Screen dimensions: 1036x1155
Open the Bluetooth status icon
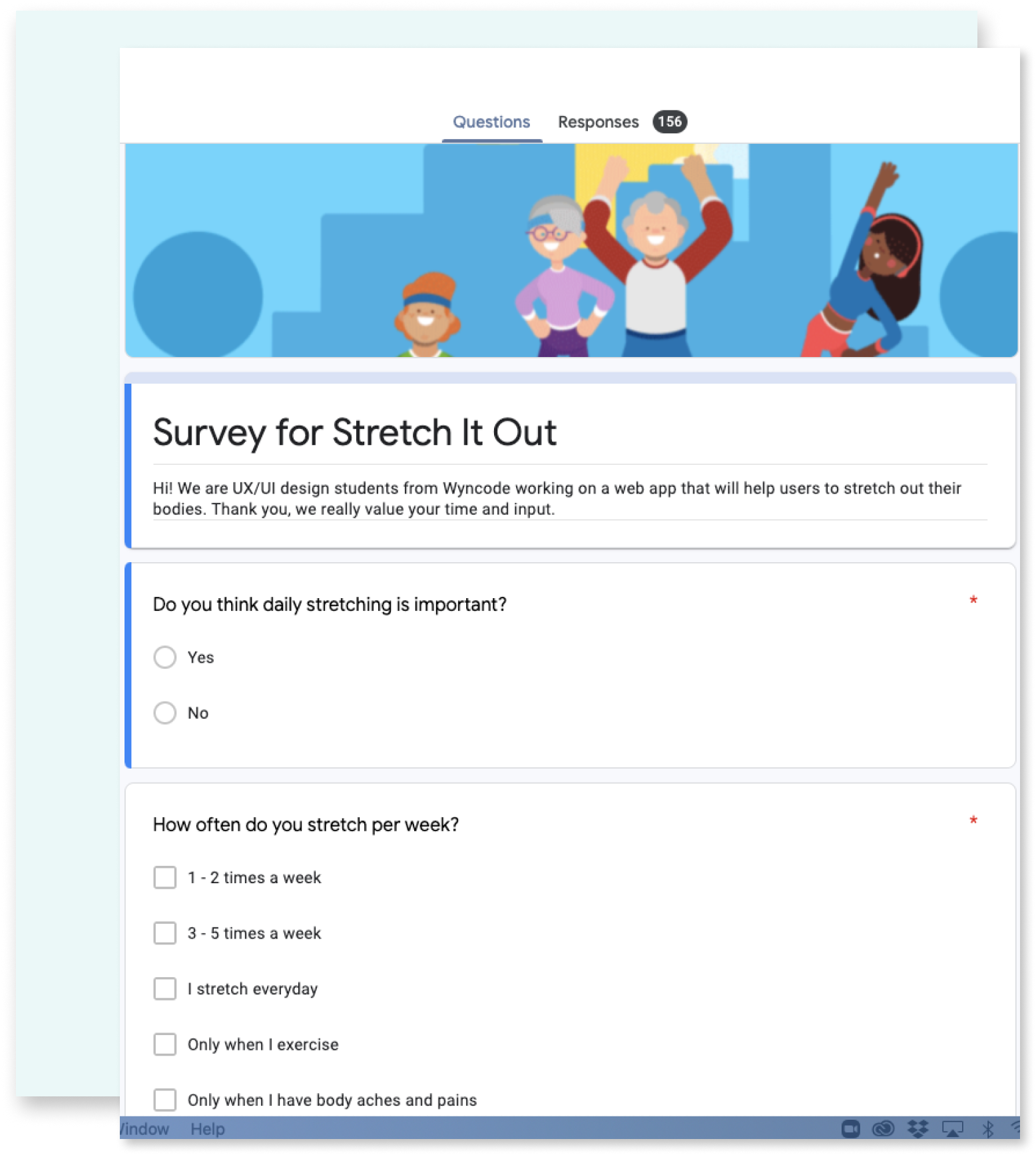988,1128
